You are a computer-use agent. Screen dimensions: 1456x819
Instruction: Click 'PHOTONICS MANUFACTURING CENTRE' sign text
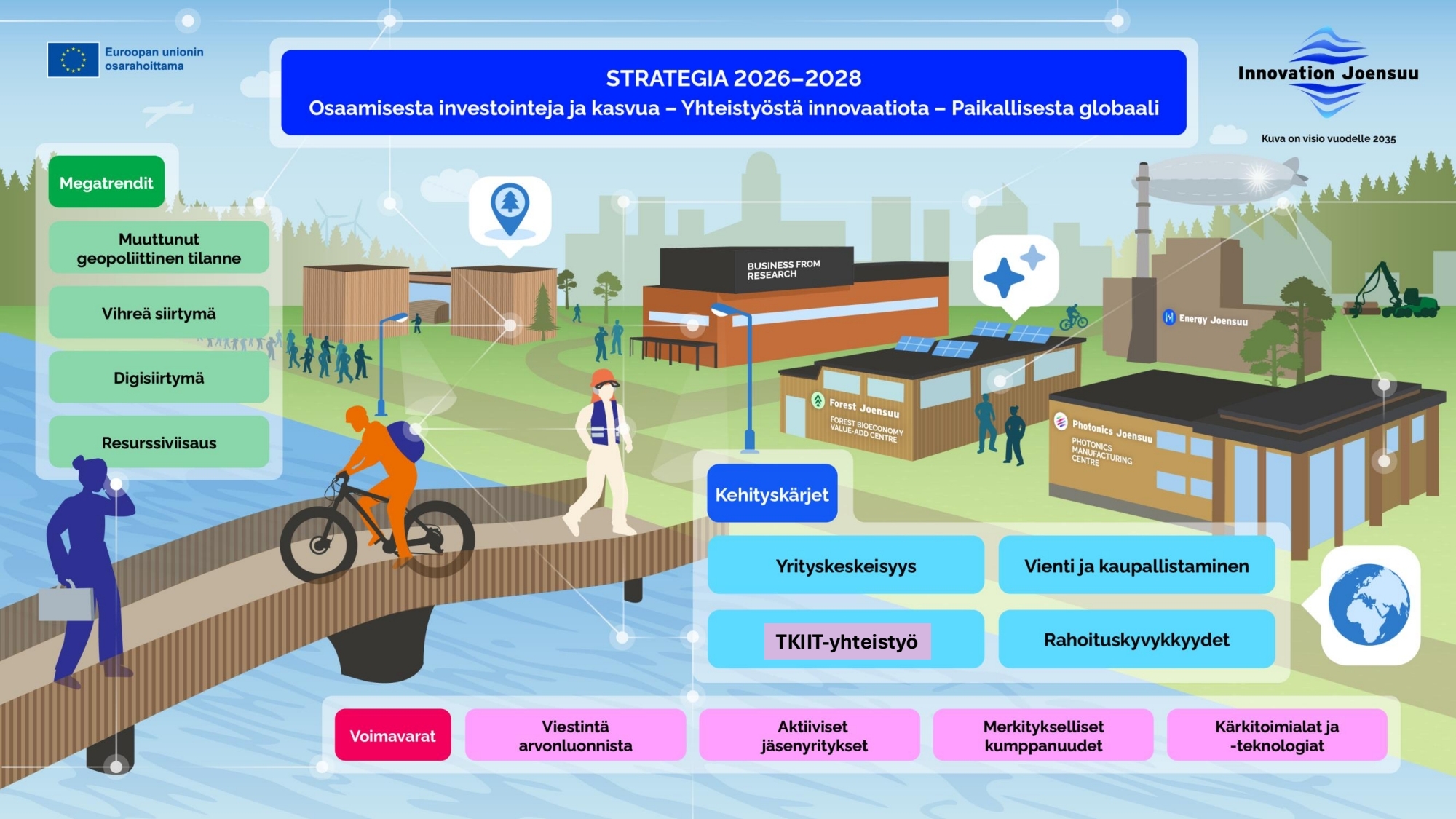click(1101, 451)
